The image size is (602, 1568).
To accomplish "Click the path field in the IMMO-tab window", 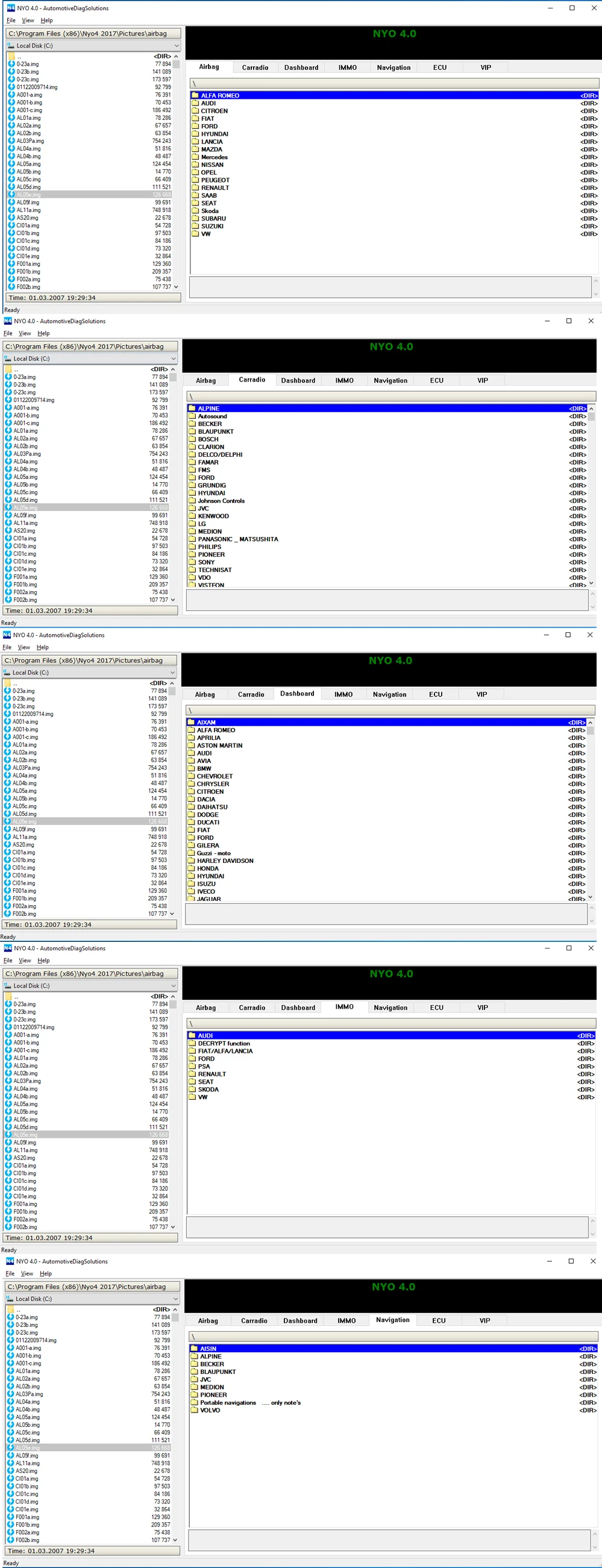I will (x=90, y=974).
